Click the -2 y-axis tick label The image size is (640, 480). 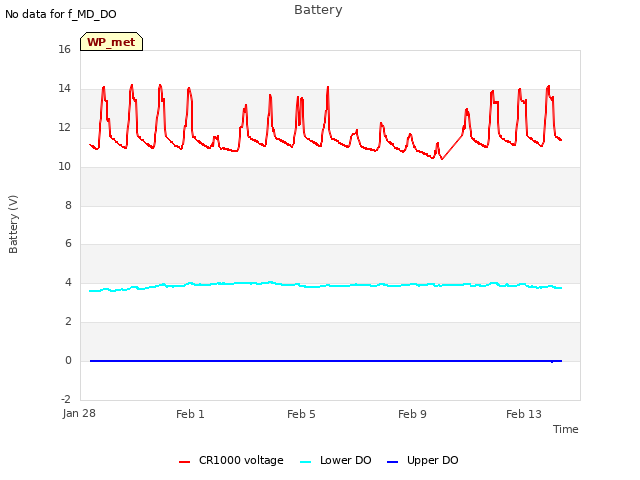tap(66, 399)
